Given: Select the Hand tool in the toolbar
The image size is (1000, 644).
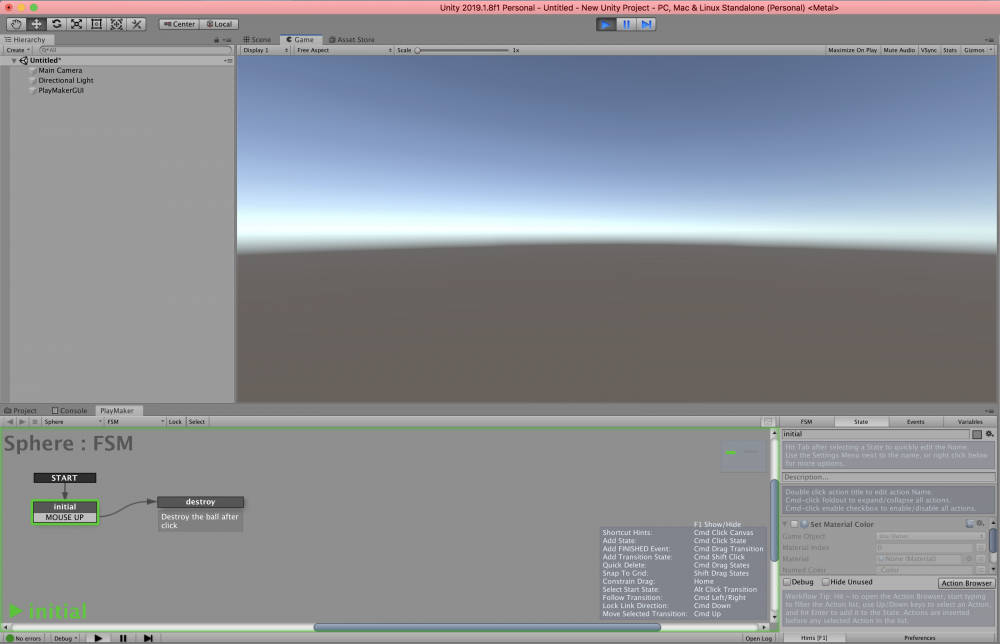Looking at the screenshot, I should click(16, 24).
